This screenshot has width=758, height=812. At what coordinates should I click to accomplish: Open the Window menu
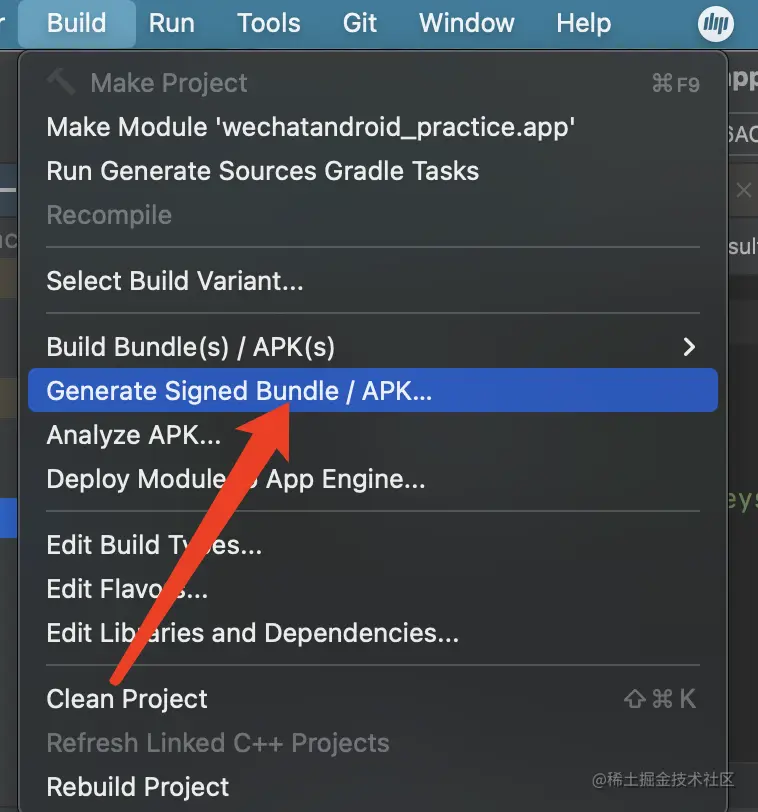tap(466, 23)
